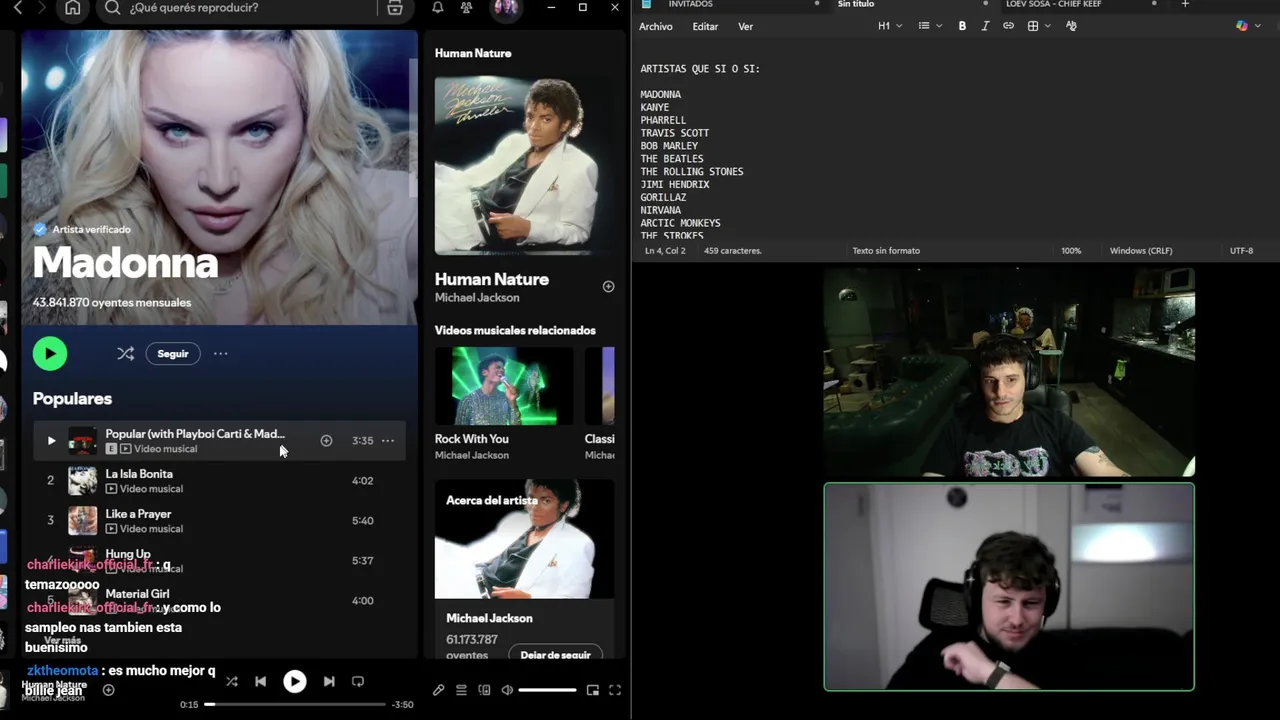This screenshot has height=720, width=1280.
Task: Open the play queue icon
Action: click(x=461, y=690)
